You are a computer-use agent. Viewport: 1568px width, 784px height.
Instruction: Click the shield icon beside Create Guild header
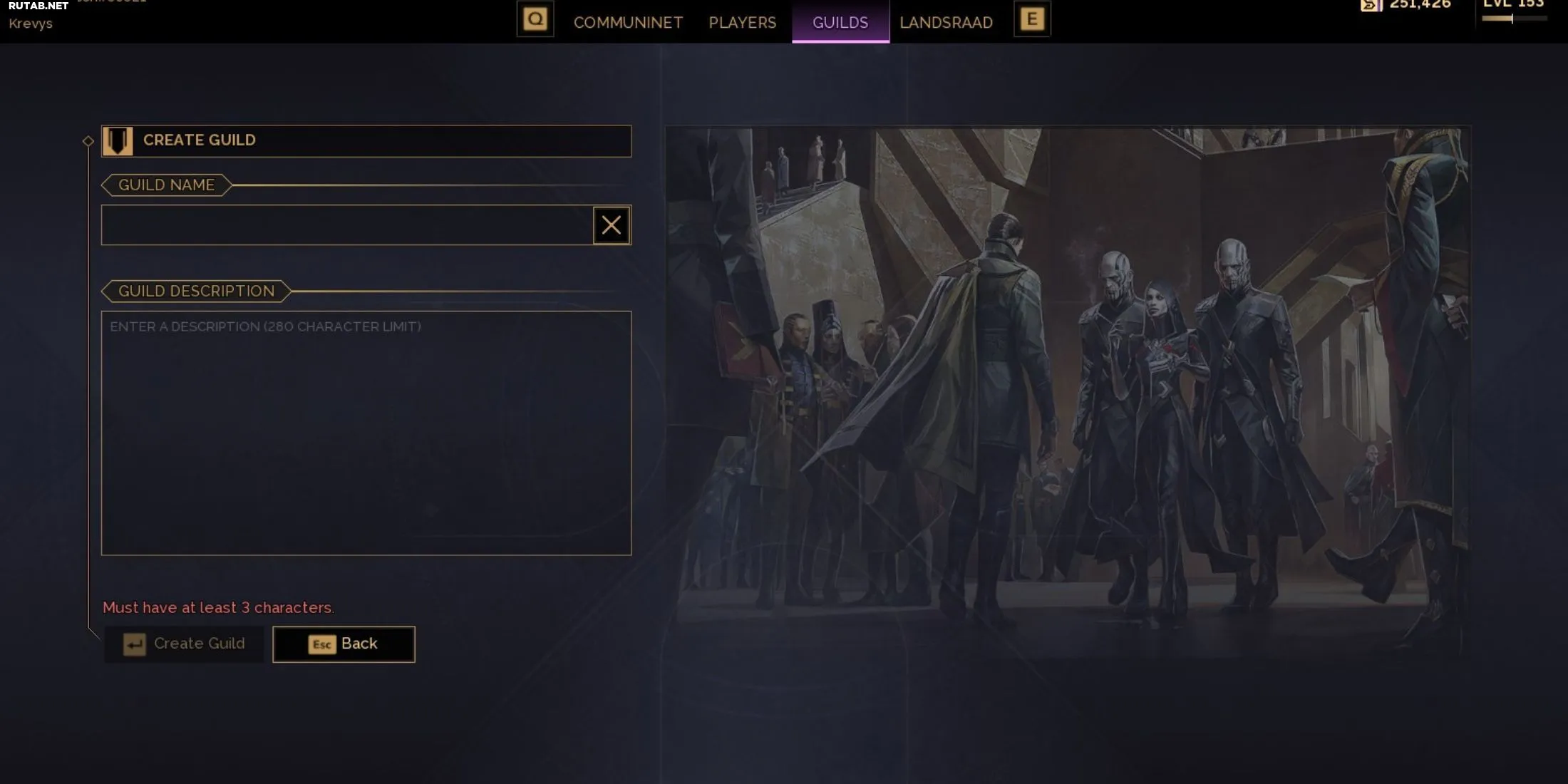pyautogui.click(x=118, y=141)
